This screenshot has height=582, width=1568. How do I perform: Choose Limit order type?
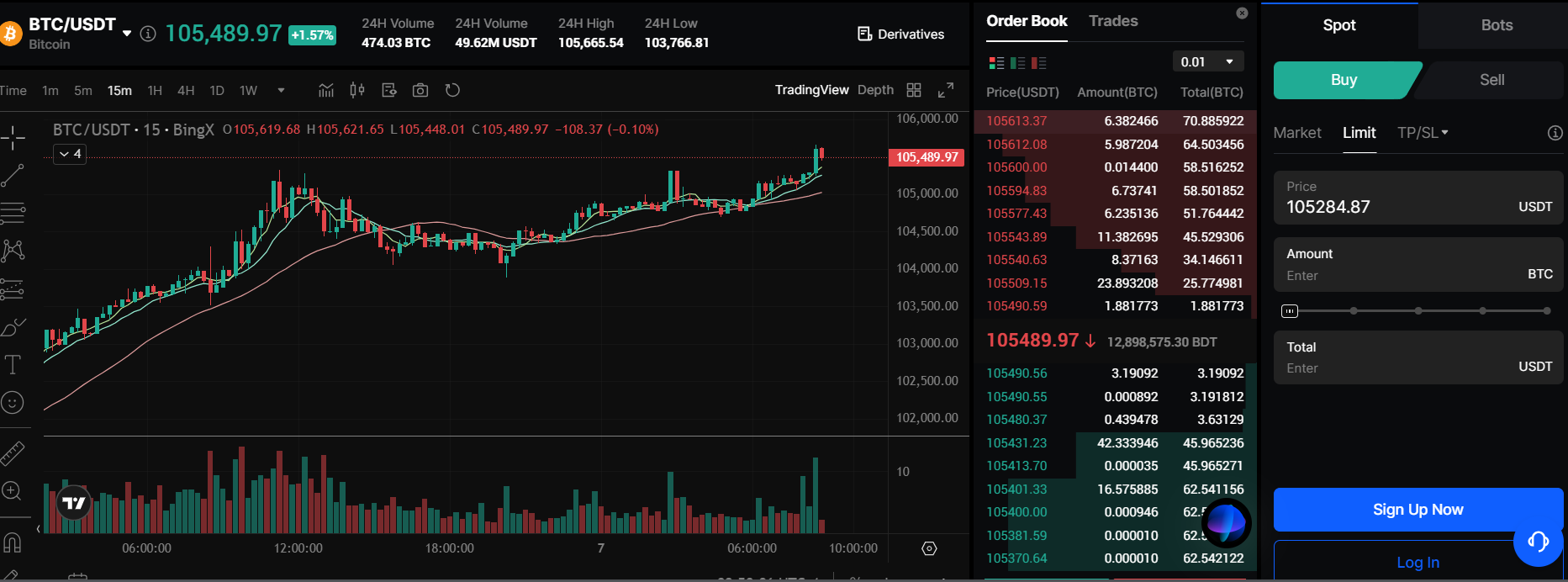(x=1359, y=133)
